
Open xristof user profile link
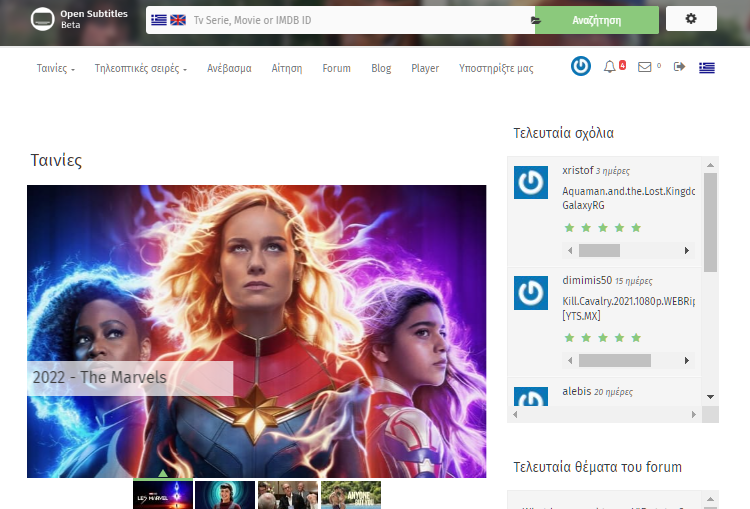point(578,170)
